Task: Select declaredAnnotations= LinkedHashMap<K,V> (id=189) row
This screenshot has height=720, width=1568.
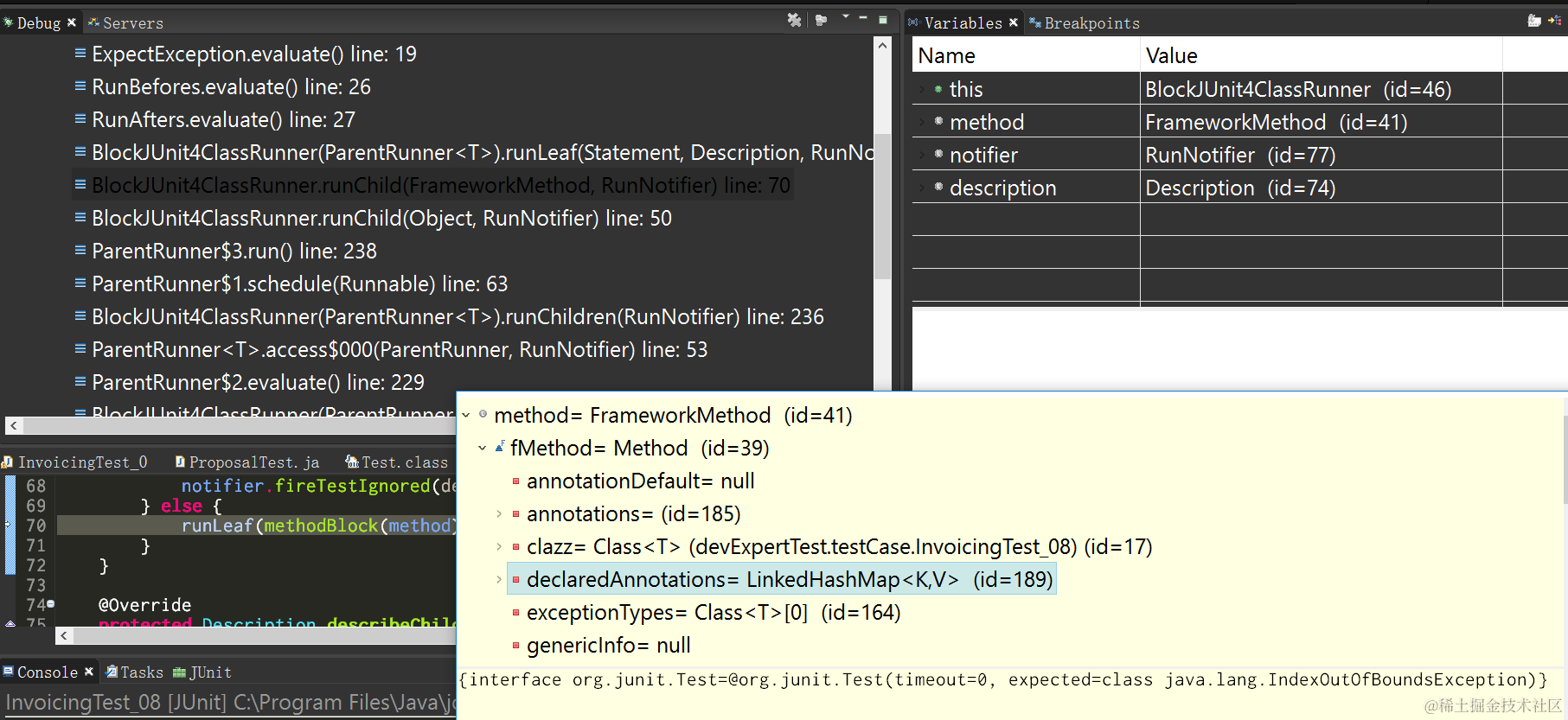Action: click(x=781, y=580)
